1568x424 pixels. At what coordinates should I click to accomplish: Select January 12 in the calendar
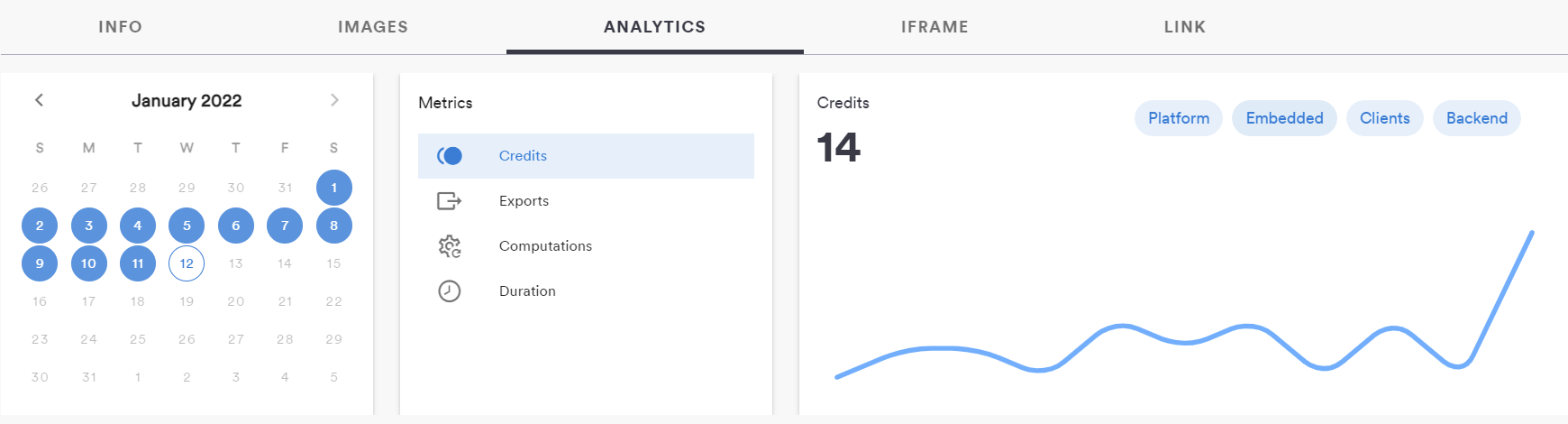pyautogui.click(x=187, y=263)
